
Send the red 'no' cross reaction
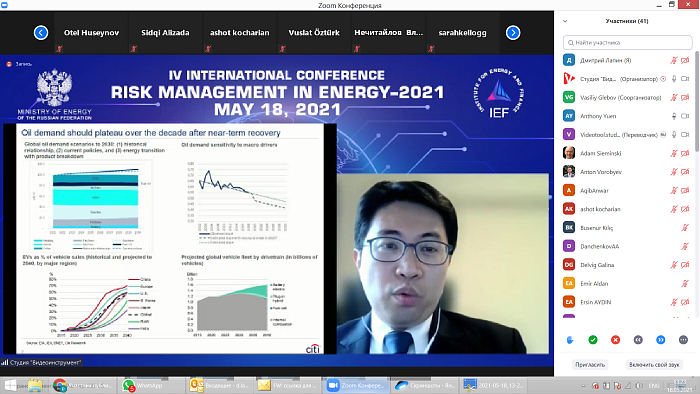pyautogui.click(x=616, y=340)
